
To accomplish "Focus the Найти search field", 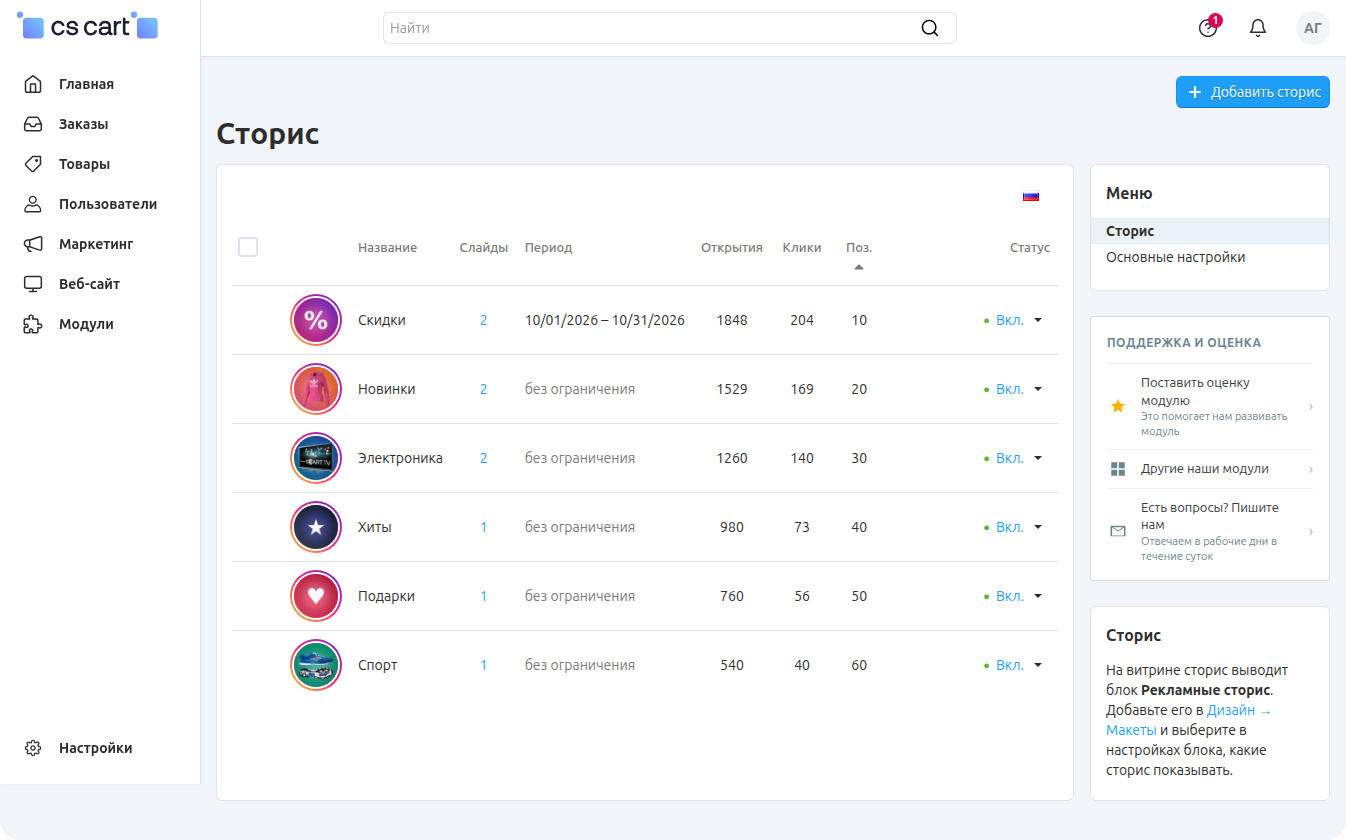I will click(670, 28).
